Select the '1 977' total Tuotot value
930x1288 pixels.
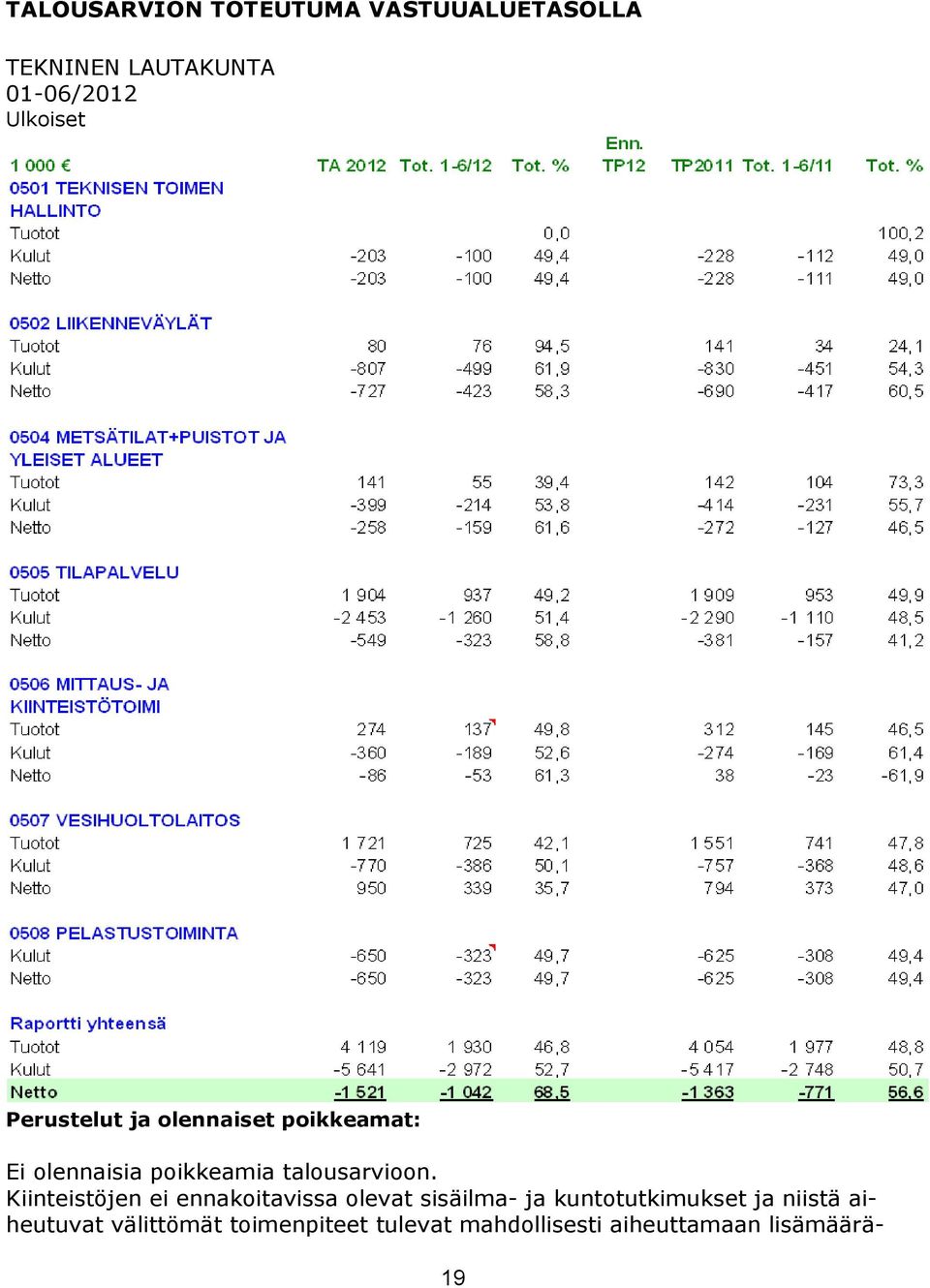(811, 1047)
